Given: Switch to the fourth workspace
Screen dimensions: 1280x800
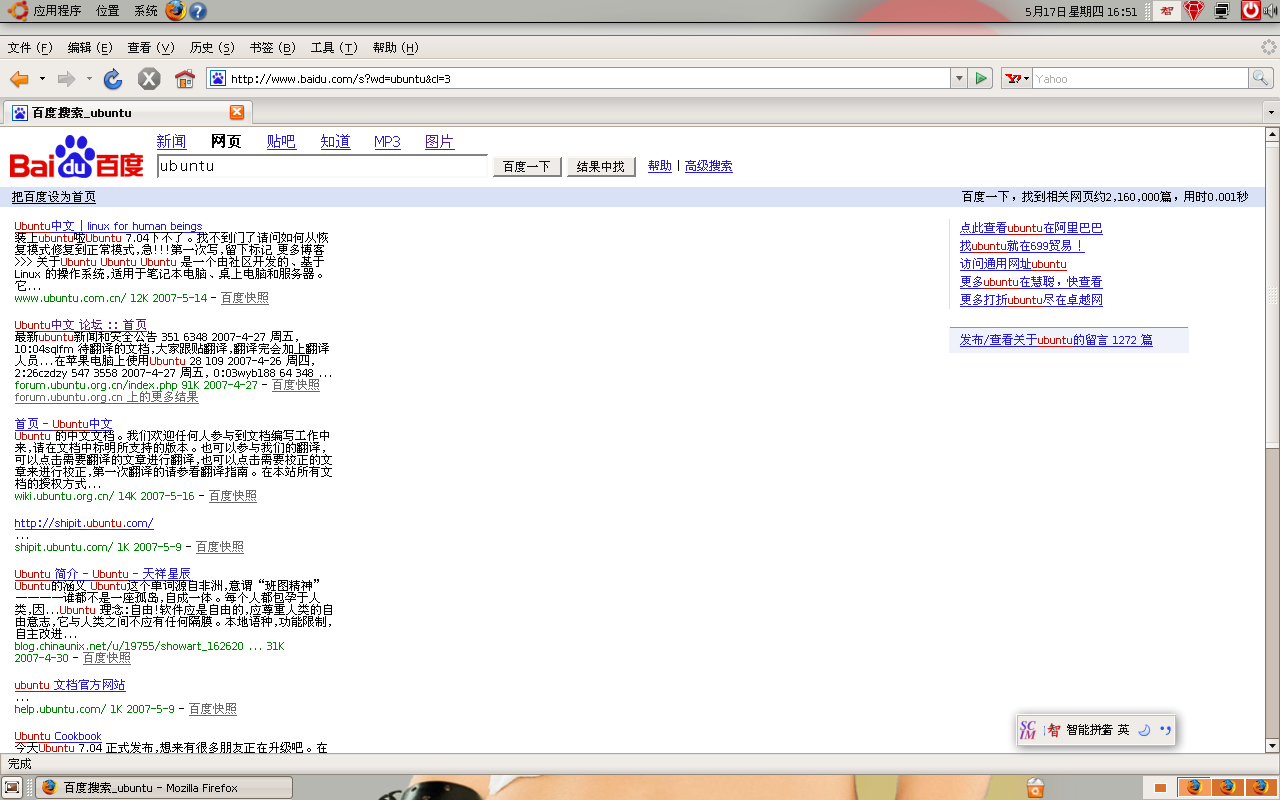Looking at the screenshot, I should click(1262, 788).
